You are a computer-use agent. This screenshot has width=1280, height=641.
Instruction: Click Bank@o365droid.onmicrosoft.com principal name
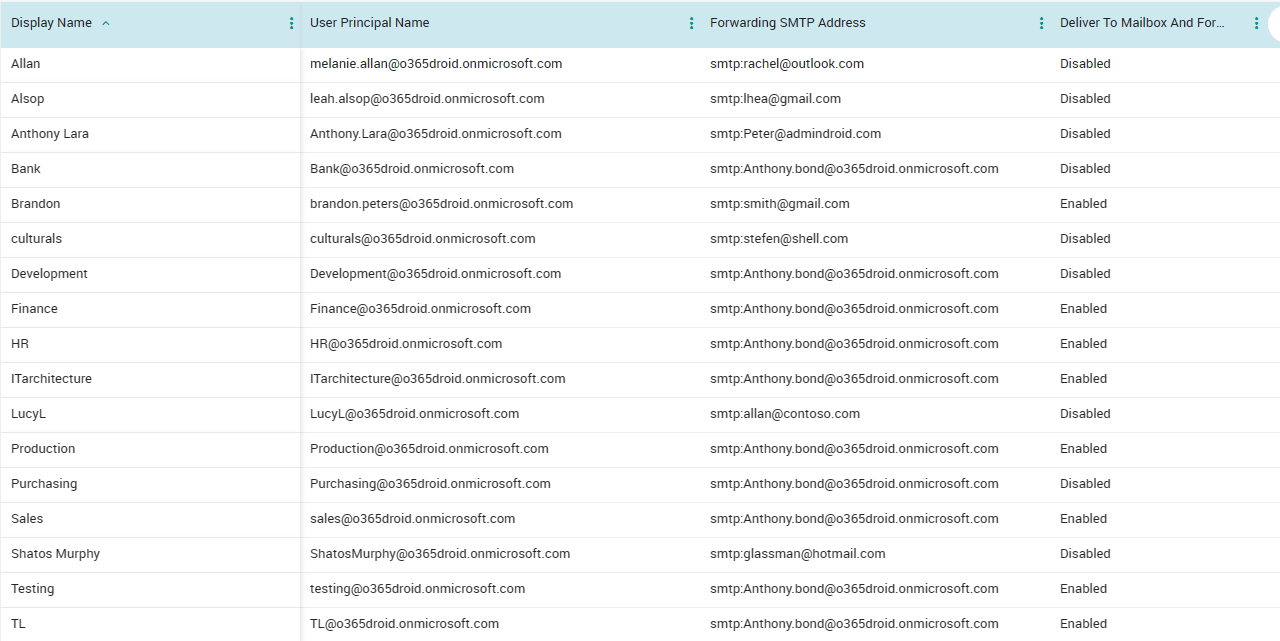[410, 168]
